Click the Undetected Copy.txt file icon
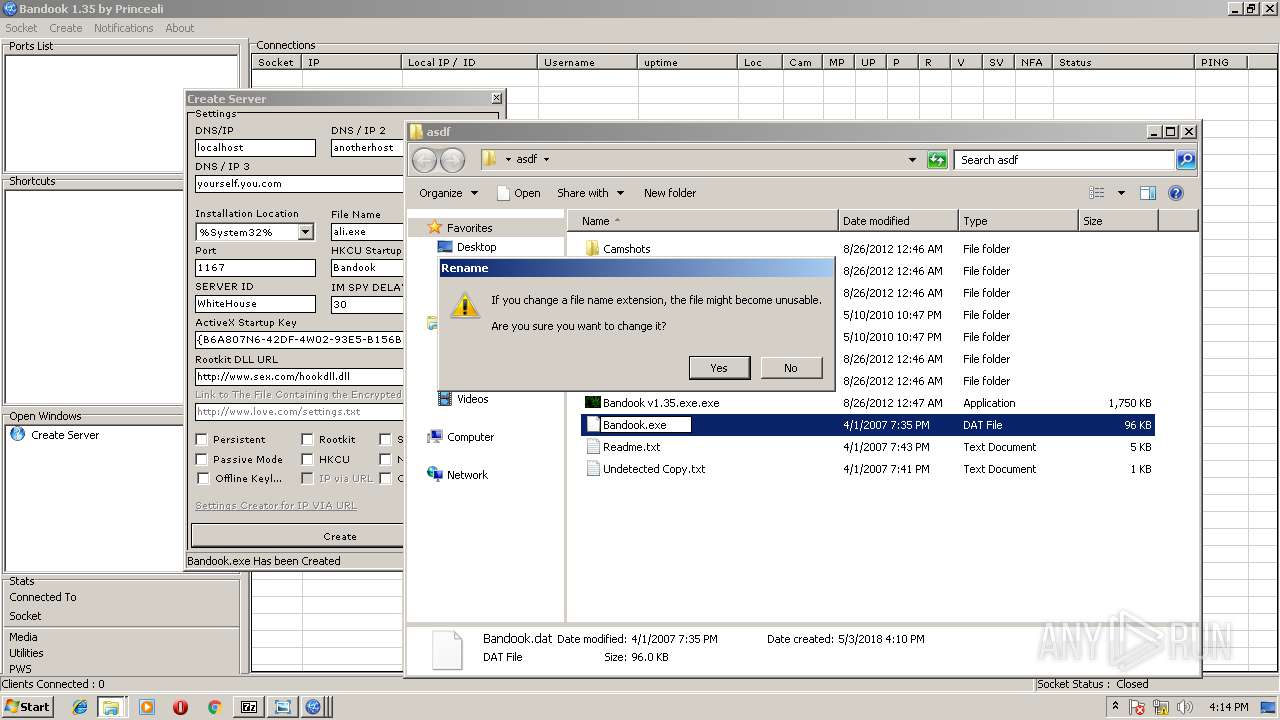This screenshot has height=720, width=1280. click(592, 469)
